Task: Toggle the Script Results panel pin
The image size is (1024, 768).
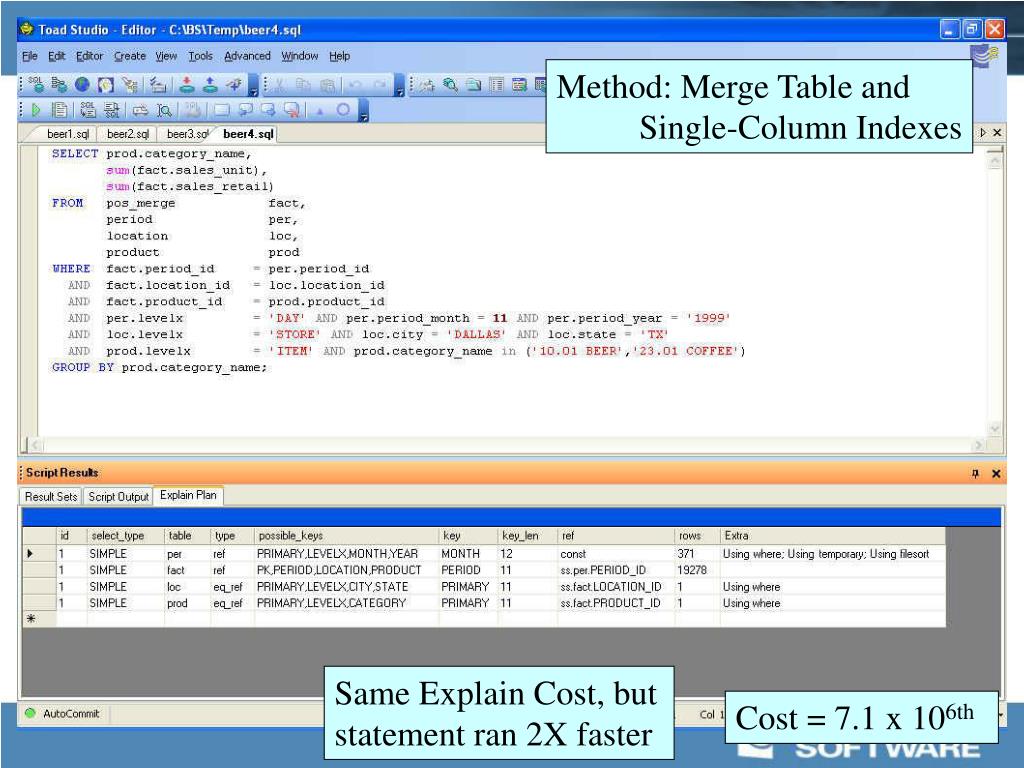Action: click(975, 473)
